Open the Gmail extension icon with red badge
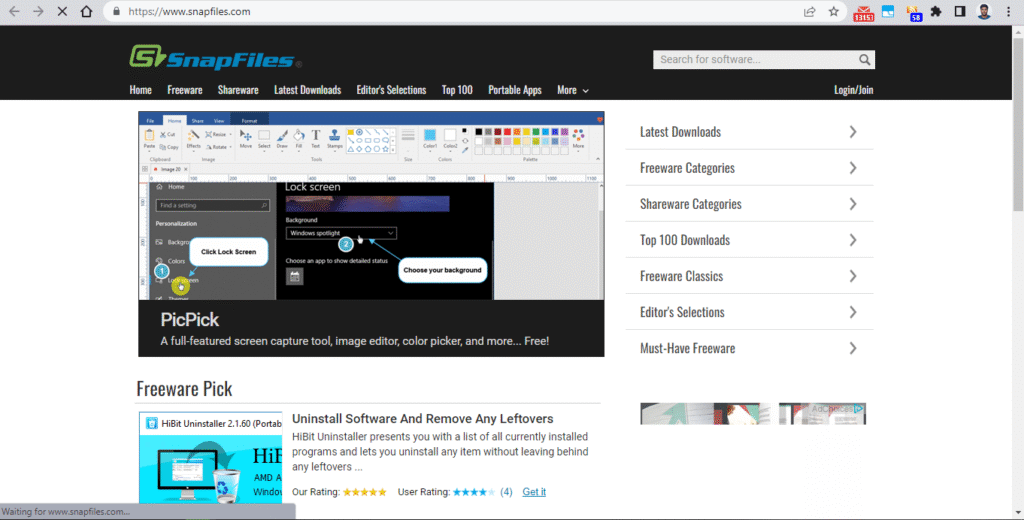 (x=863, y=12)
